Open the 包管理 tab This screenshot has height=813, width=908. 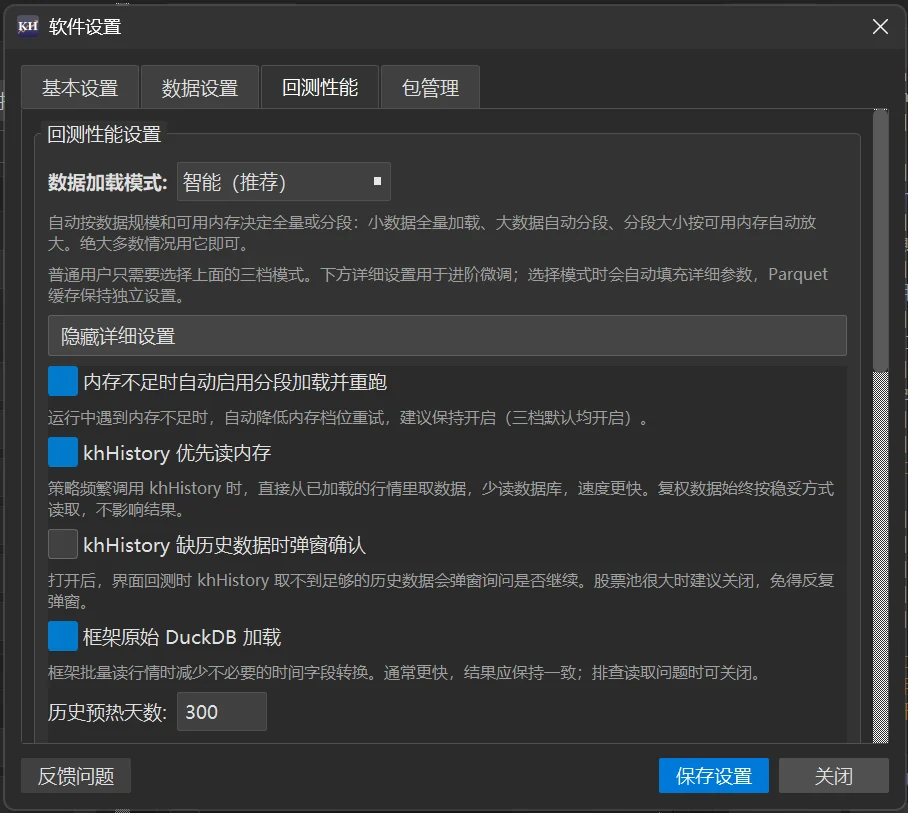[430, 88]
